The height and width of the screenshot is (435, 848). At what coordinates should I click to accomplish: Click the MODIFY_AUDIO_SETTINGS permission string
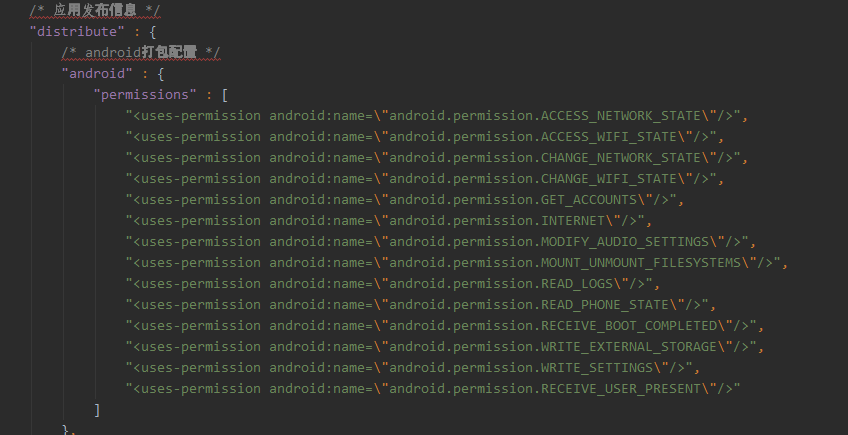coord(441,242)
